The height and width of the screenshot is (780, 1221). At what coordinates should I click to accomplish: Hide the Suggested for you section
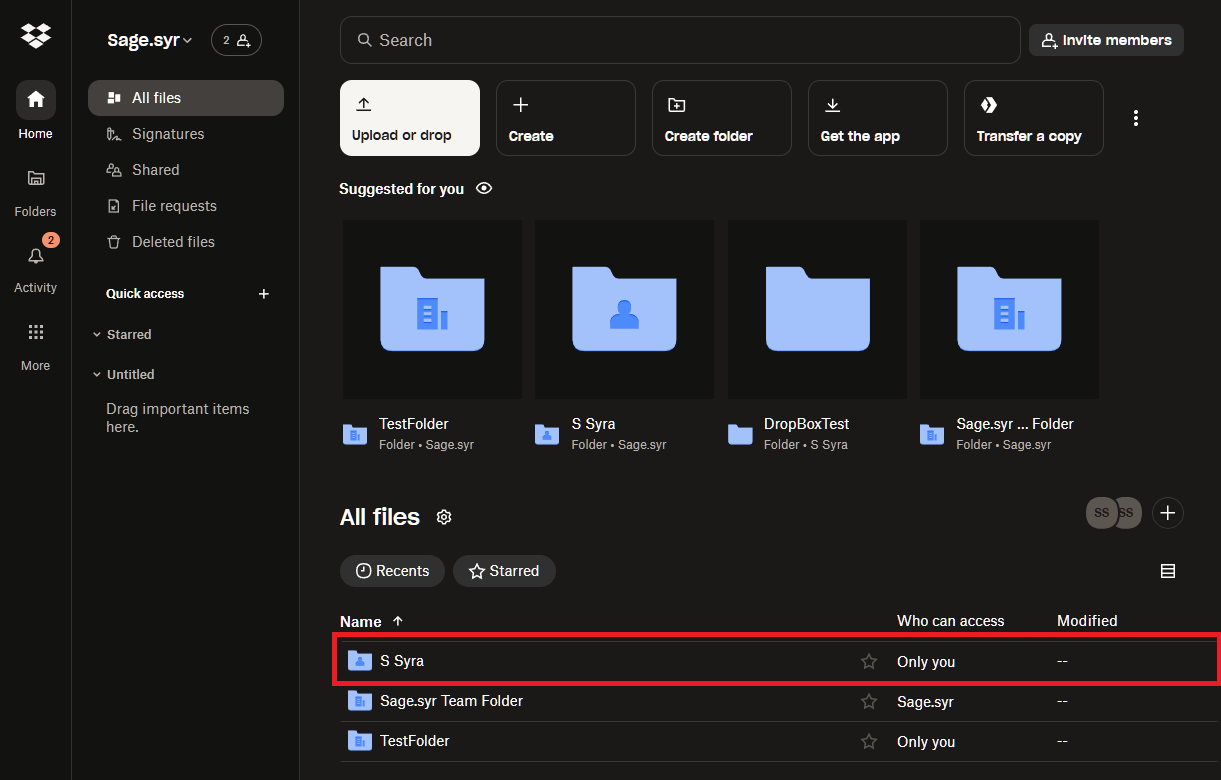point(484,188)
